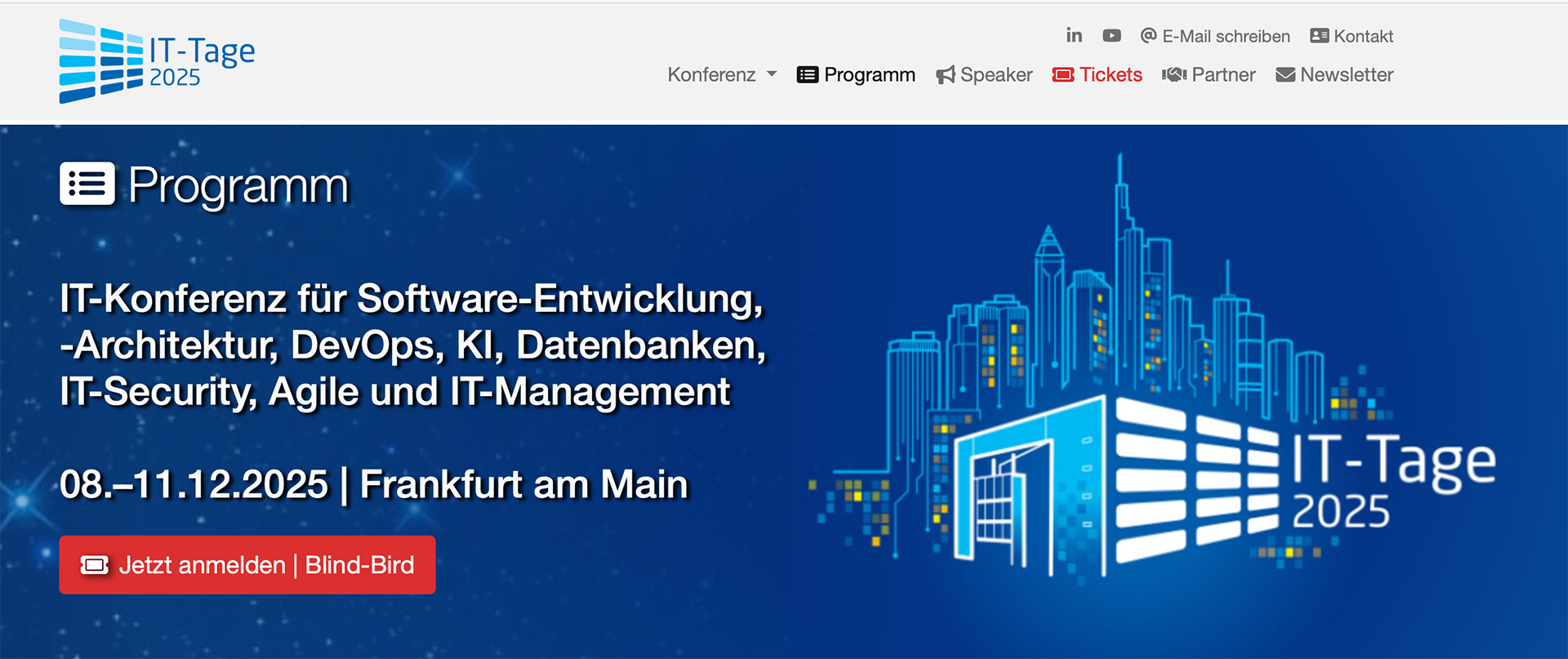Go to the Programm menu item
Image resolution: width=1568 pixels, height=659 pixels.
click(x=856, y=75)
